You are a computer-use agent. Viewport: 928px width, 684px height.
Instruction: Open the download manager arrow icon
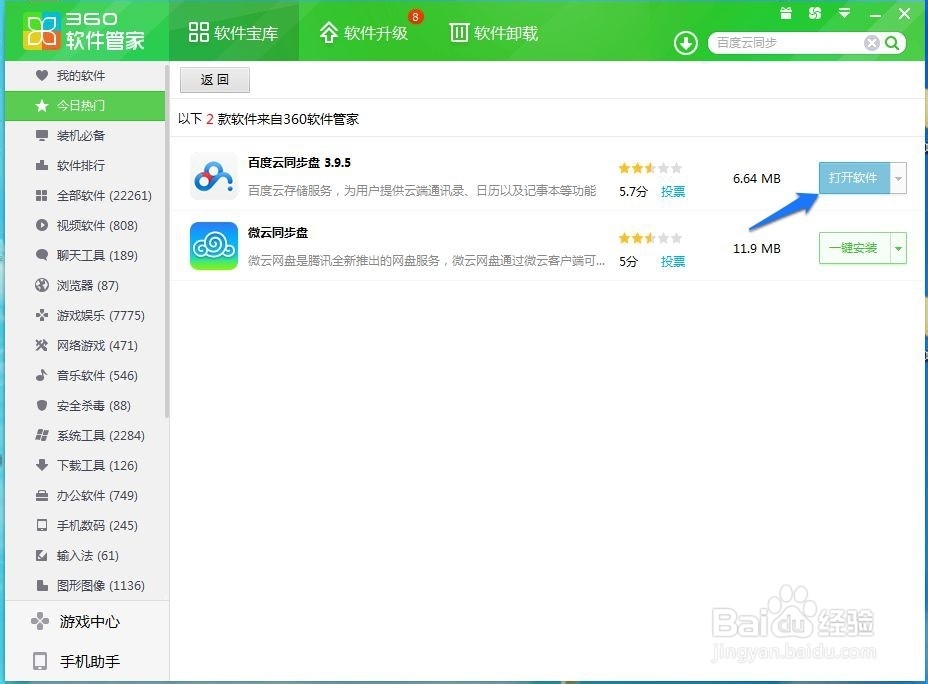tap(685, 43)
